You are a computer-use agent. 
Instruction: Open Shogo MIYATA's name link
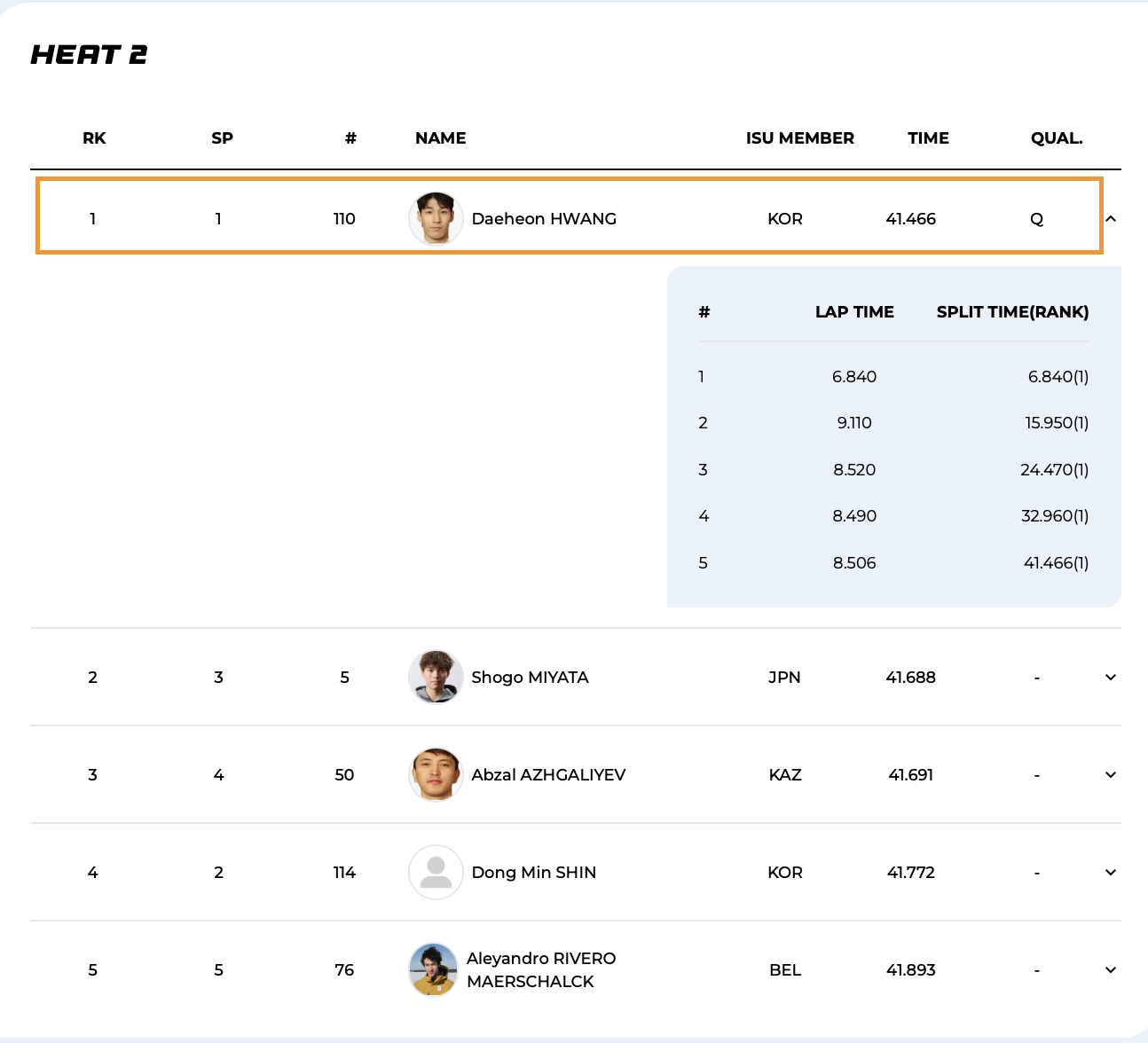tap(530, 678)
